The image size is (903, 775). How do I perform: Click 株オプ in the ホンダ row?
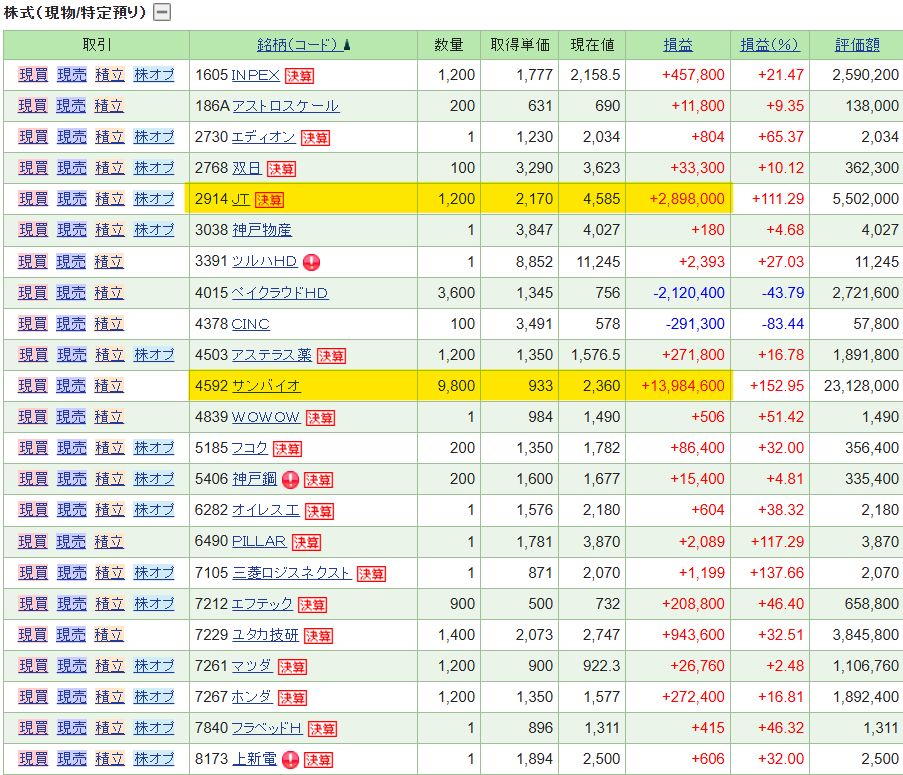click(154, 698)
